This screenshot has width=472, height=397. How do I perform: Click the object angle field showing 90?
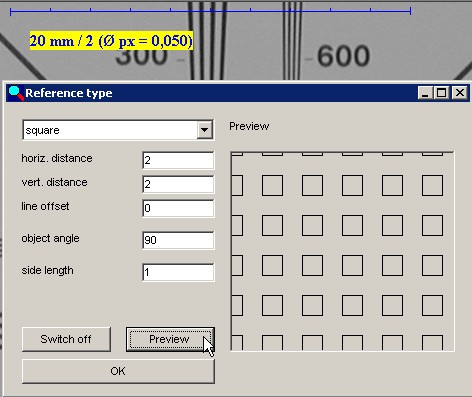coord(178,240)
